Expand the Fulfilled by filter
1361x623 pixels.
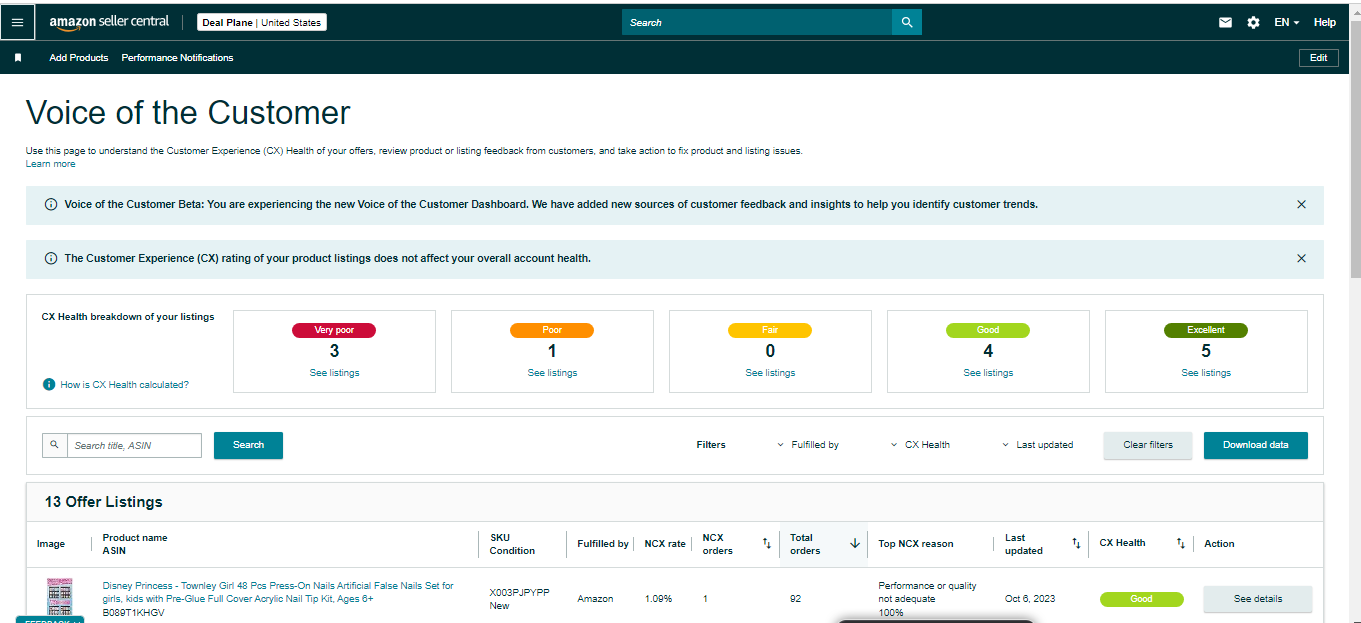click(808, 445)
